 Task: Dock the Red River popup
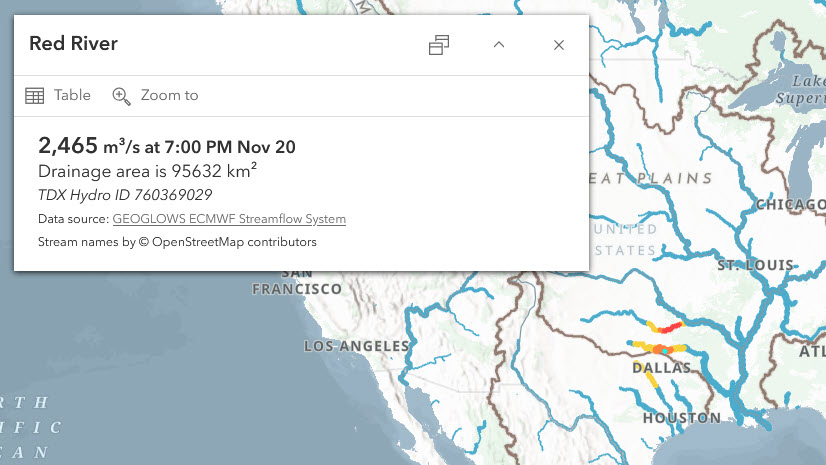point(438,45)
